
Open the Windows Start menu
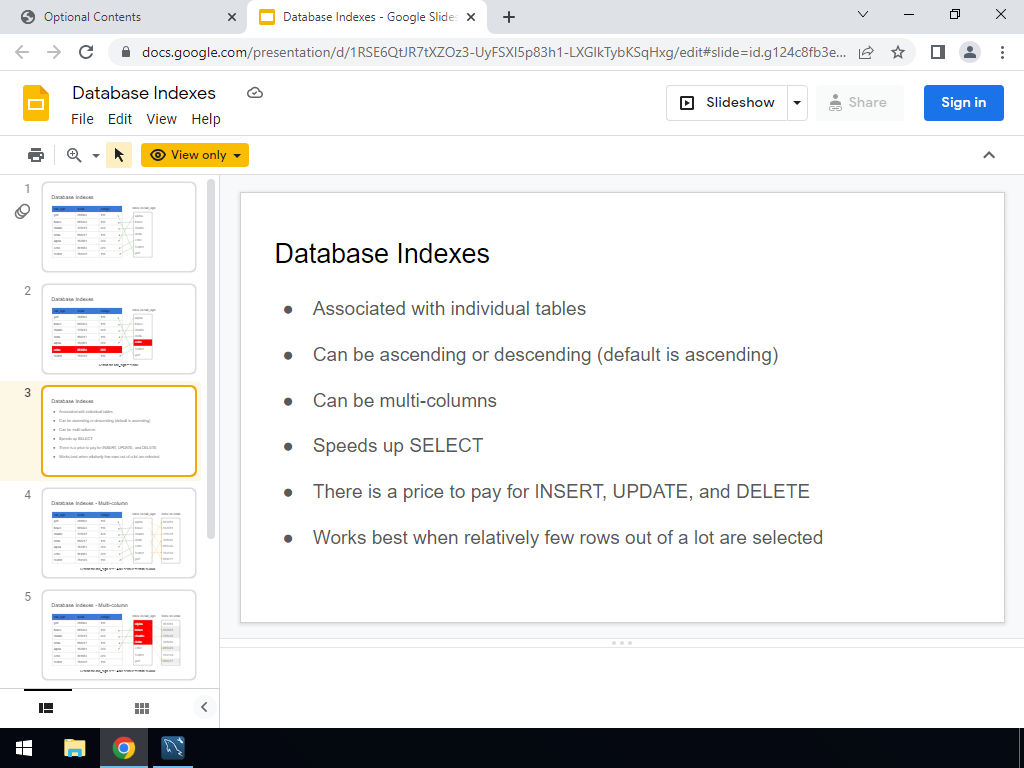click(24, 748)
